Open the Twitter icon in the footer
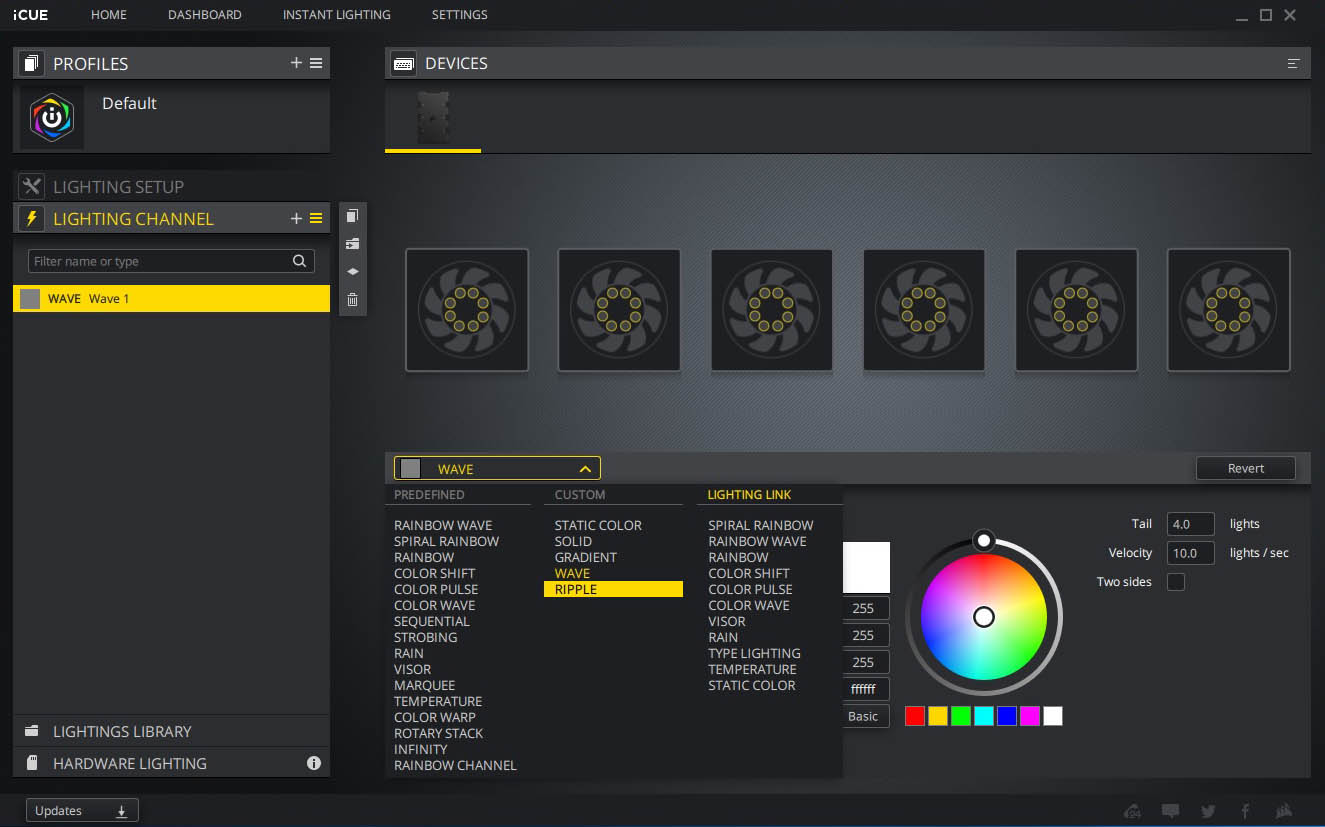 [x=1208, y=811]
